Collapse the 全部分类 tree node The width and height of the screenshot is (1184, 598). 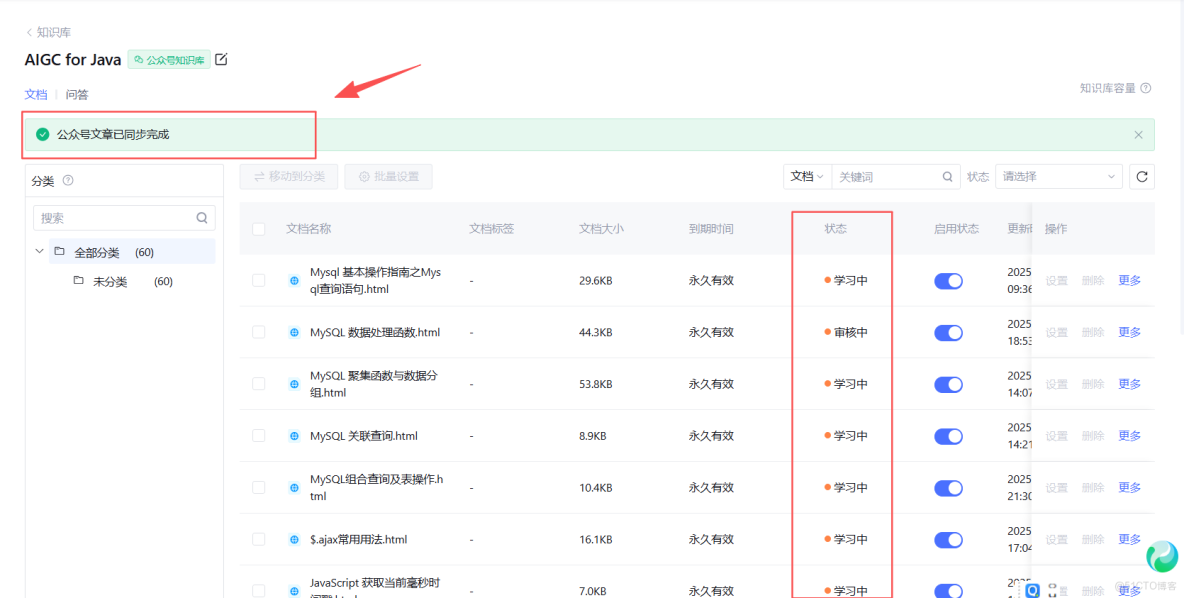(x=38, y=251)
